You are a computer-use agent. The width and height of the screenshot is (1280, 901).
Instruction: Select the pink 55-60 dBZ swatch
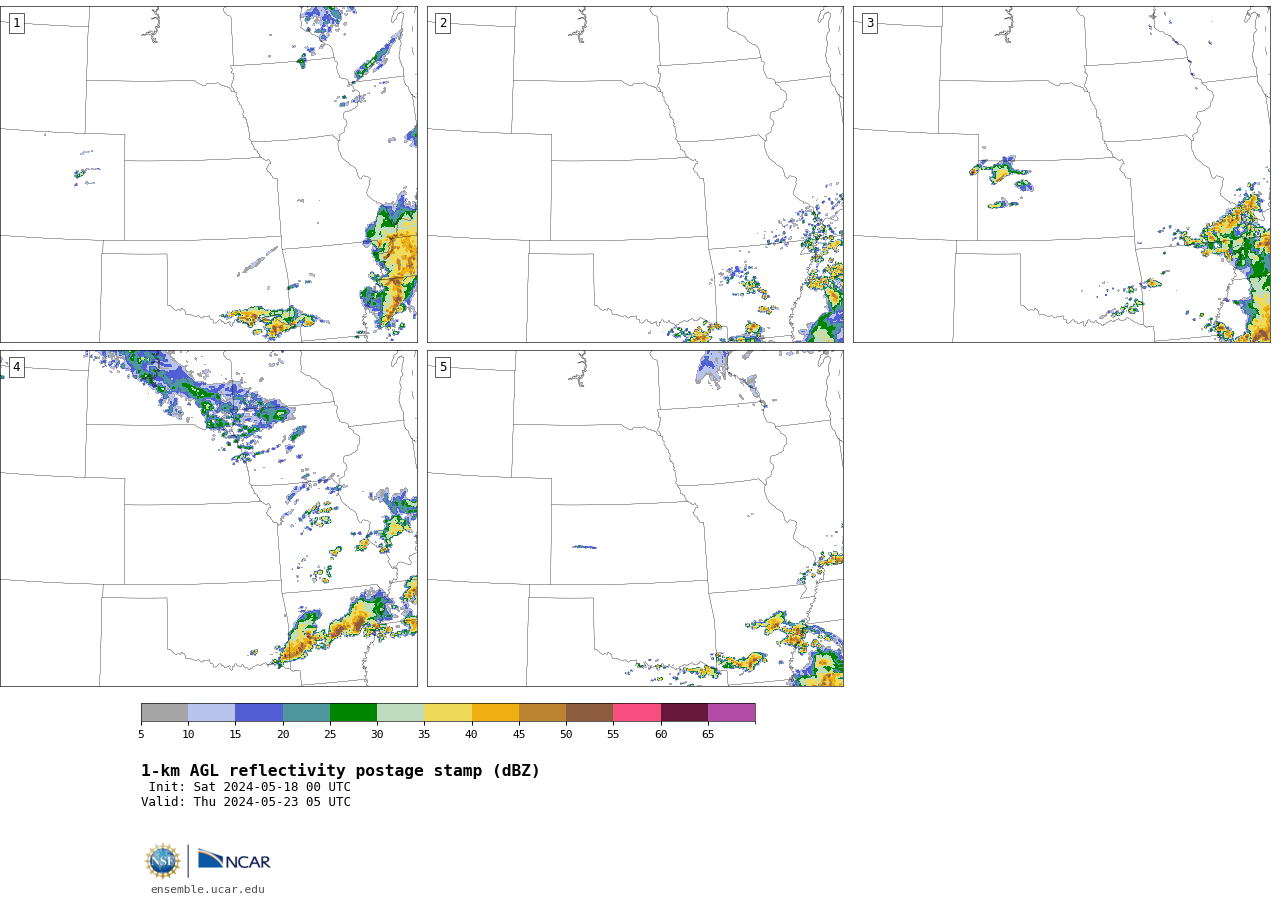coord(637,713)
